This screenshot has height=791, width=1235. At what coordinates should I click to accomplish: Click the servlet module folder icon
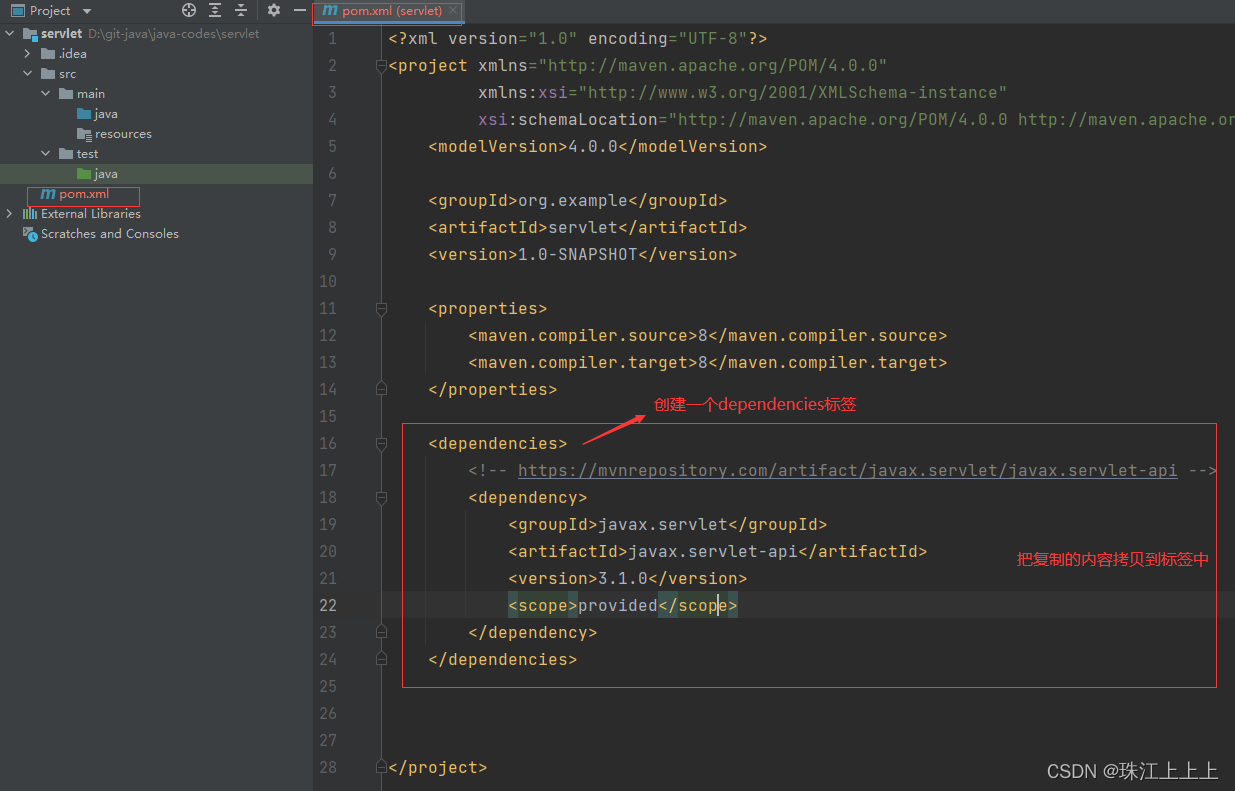pos(30,34)
